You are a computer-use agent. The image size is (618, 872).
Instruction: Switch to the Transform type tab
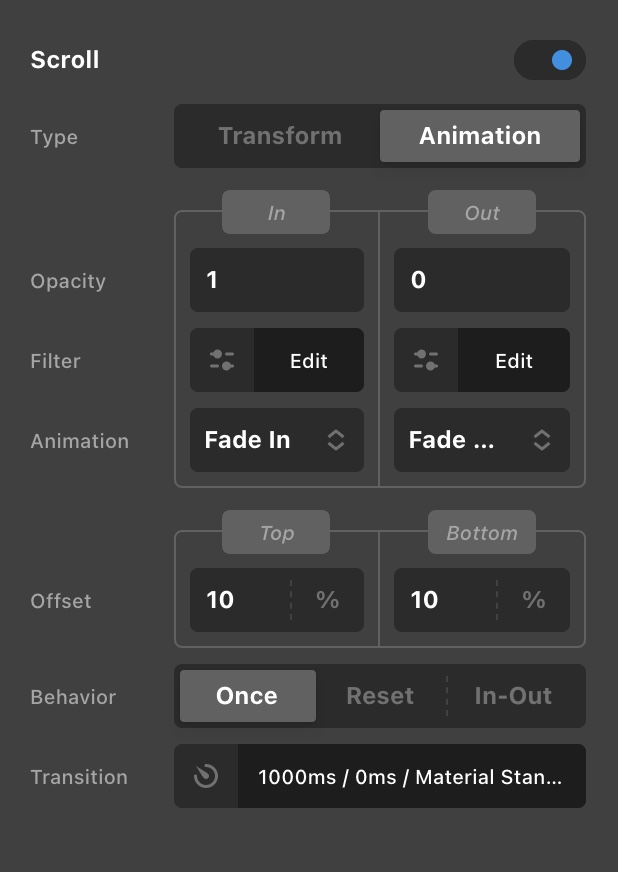point(280,136)
